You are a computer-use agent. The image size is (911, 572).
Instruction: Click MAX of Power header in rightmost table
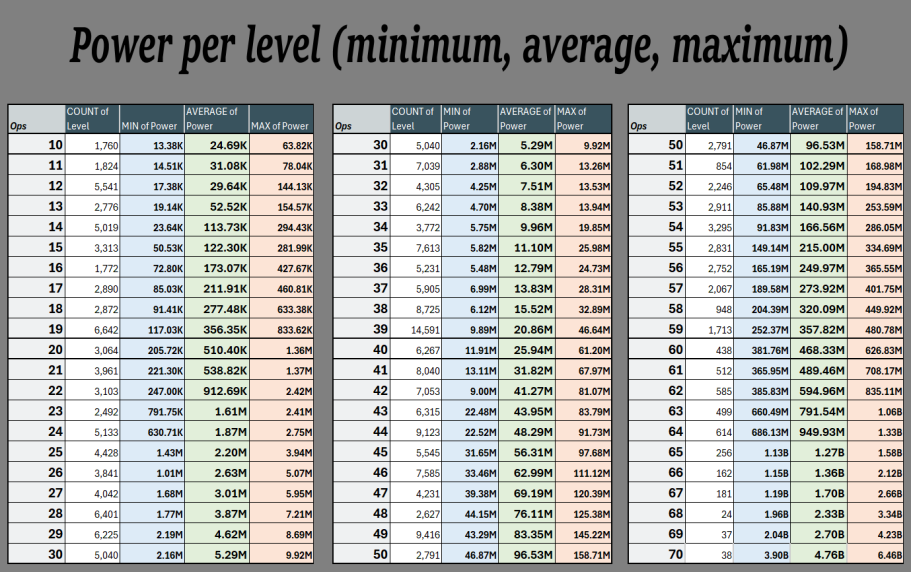pos(873,118)
